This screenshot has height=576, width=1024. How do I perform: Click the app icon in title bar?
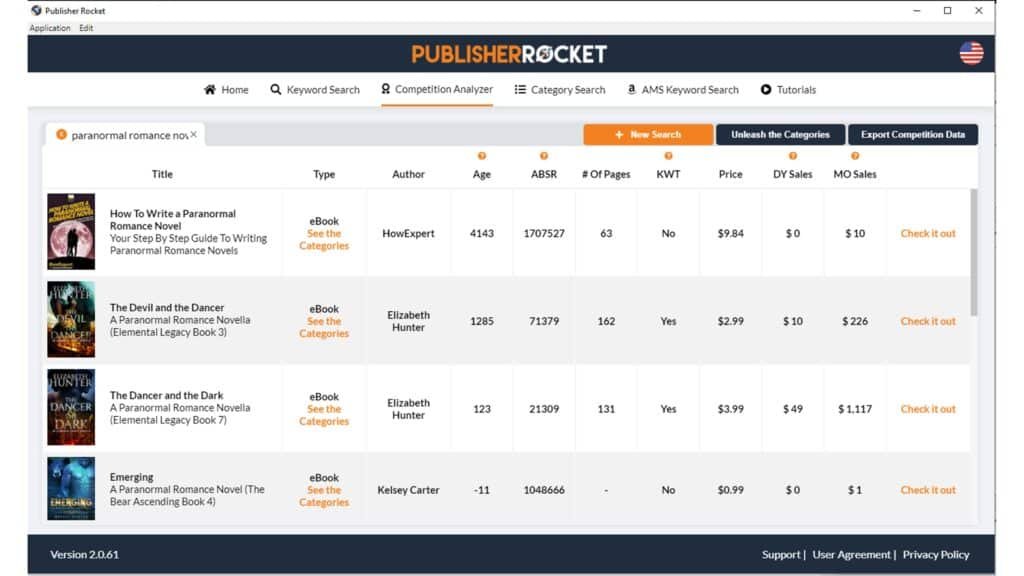coord(37,10)
